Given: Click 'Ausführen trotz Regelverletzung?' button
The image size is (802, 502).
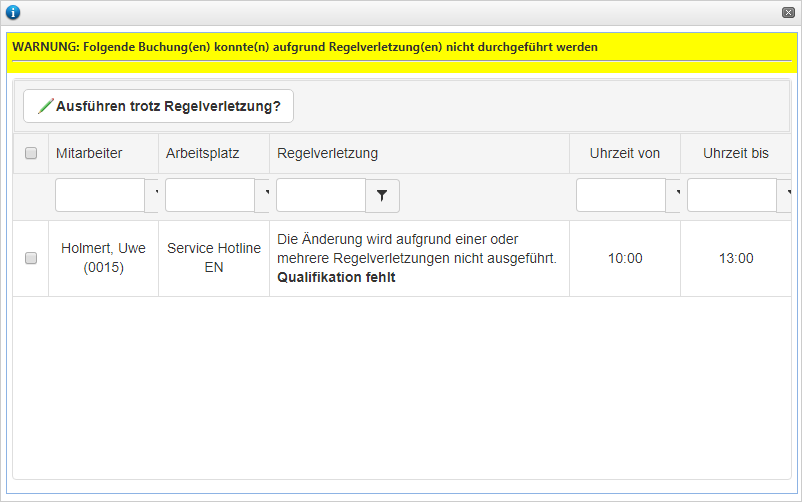Looking at the screenshot, I should (159, 106).
